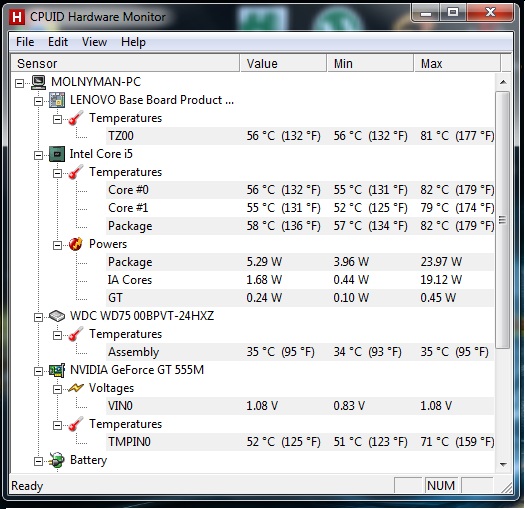Select the IA Cores power row
This screenshot has width=525, height=509.
300,280
